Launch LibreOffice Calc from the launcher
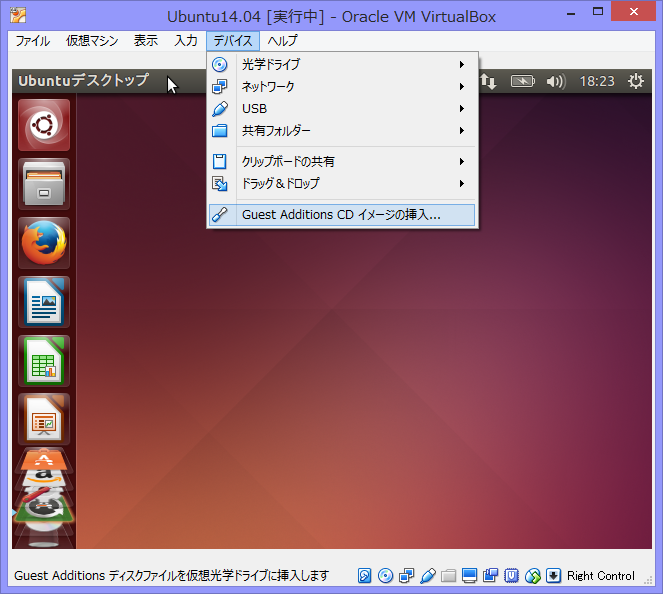 click(x=44, y=361)
